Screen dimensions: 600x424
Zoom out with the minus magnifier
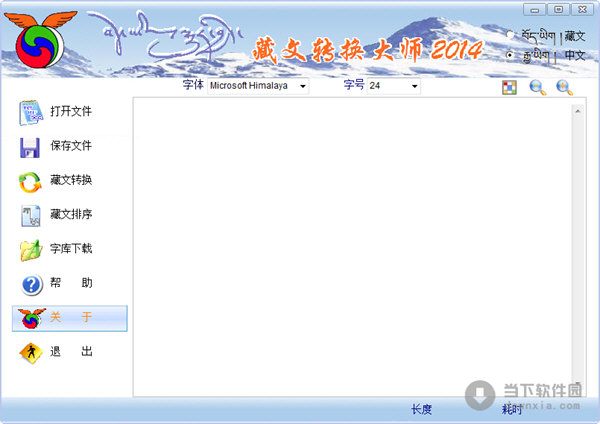pyautogui.click(x=537, y=87)
